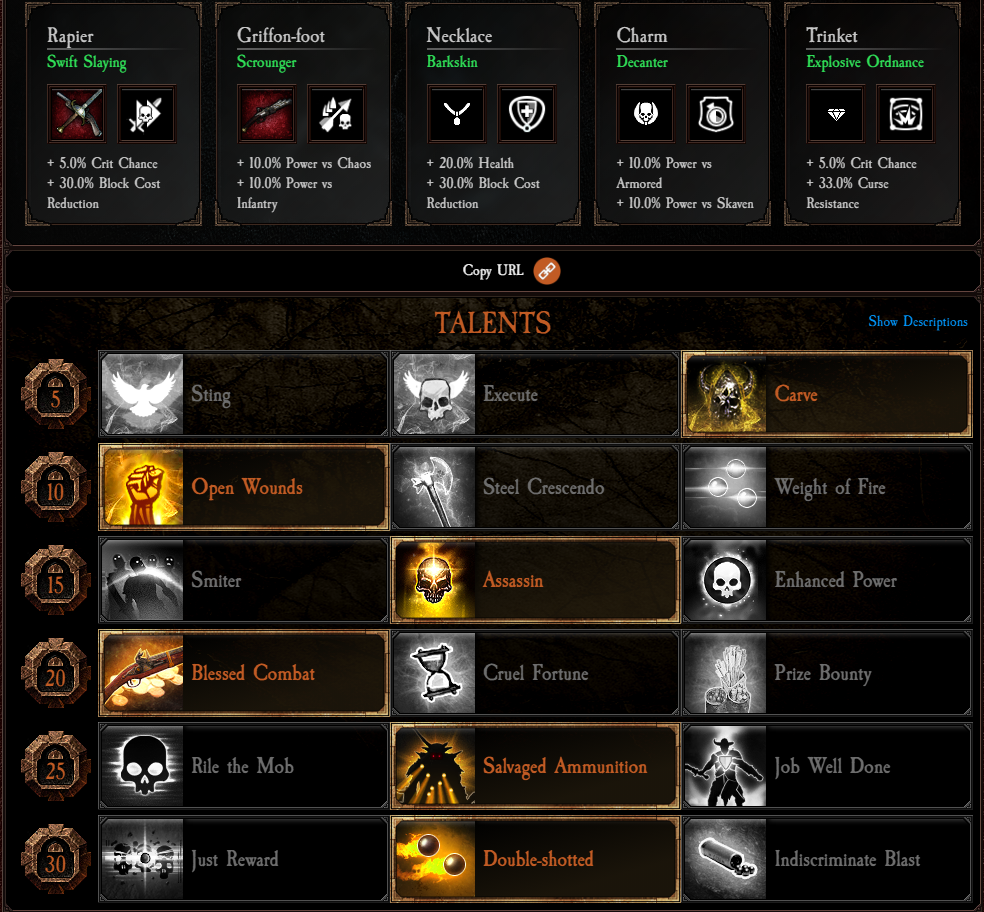Click the Scrounger trait icon
984x912 pixels.
(336, 114)
